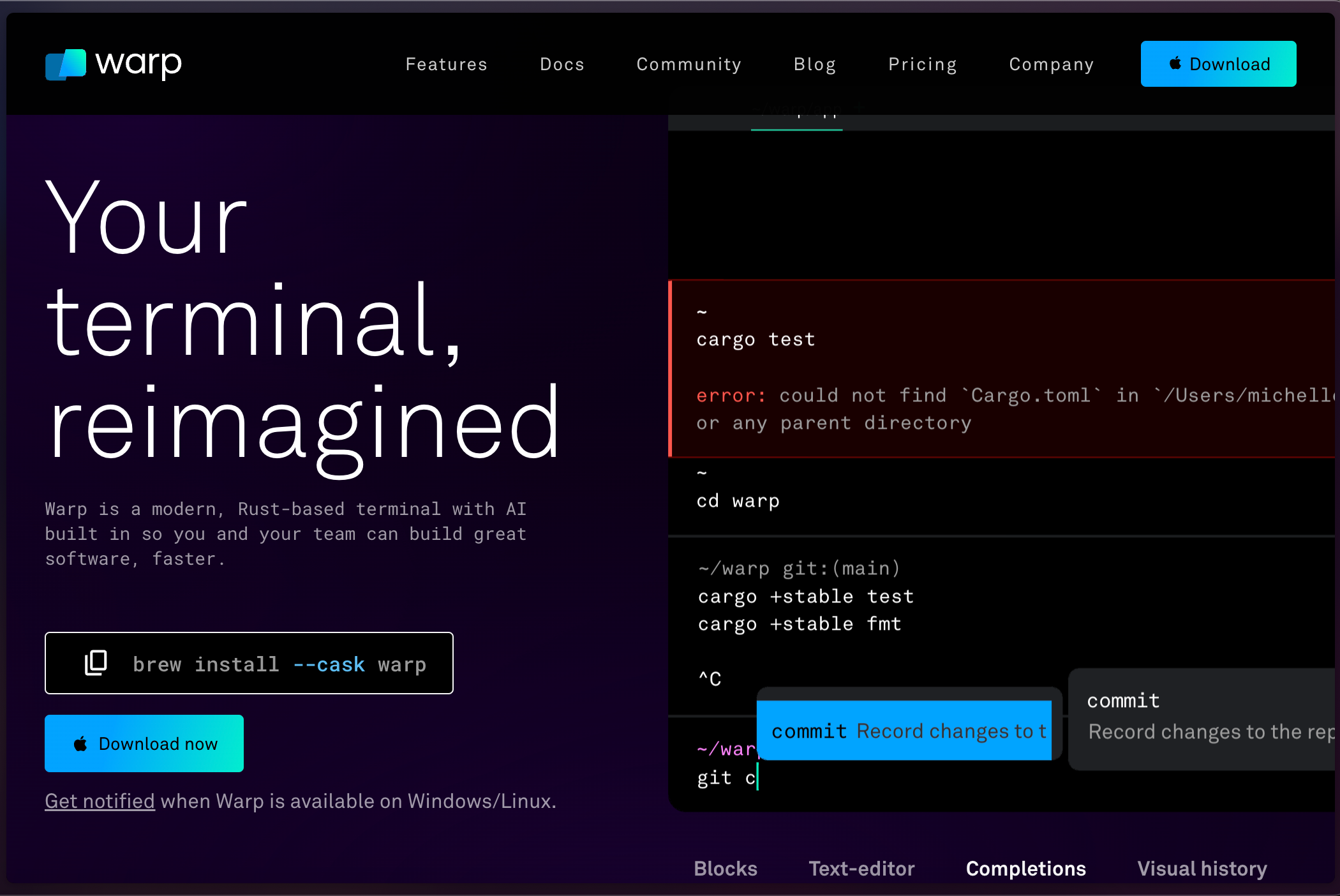The width and height of the screenshot is (1340, 896).
Task: Switch to the Blocks tab
Action: (725, 869)
